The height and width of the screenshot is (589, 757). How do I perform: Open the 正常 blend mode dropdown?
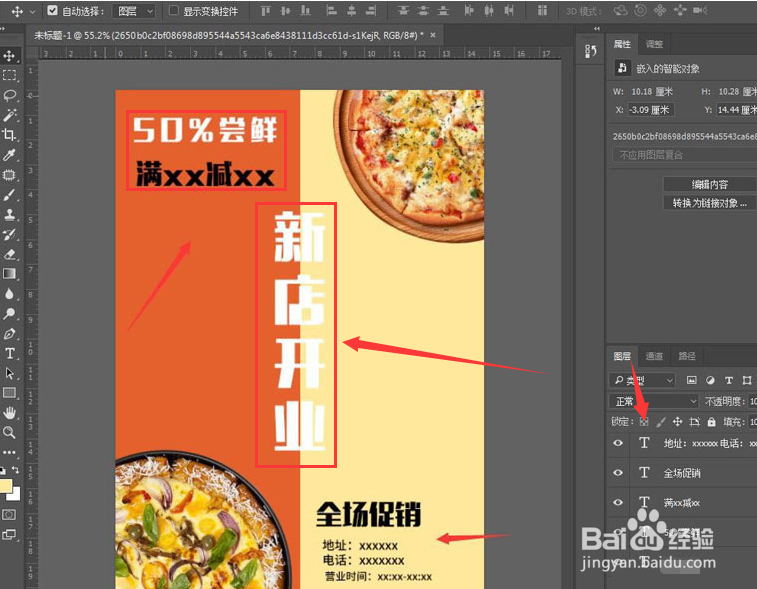(653, 401)
